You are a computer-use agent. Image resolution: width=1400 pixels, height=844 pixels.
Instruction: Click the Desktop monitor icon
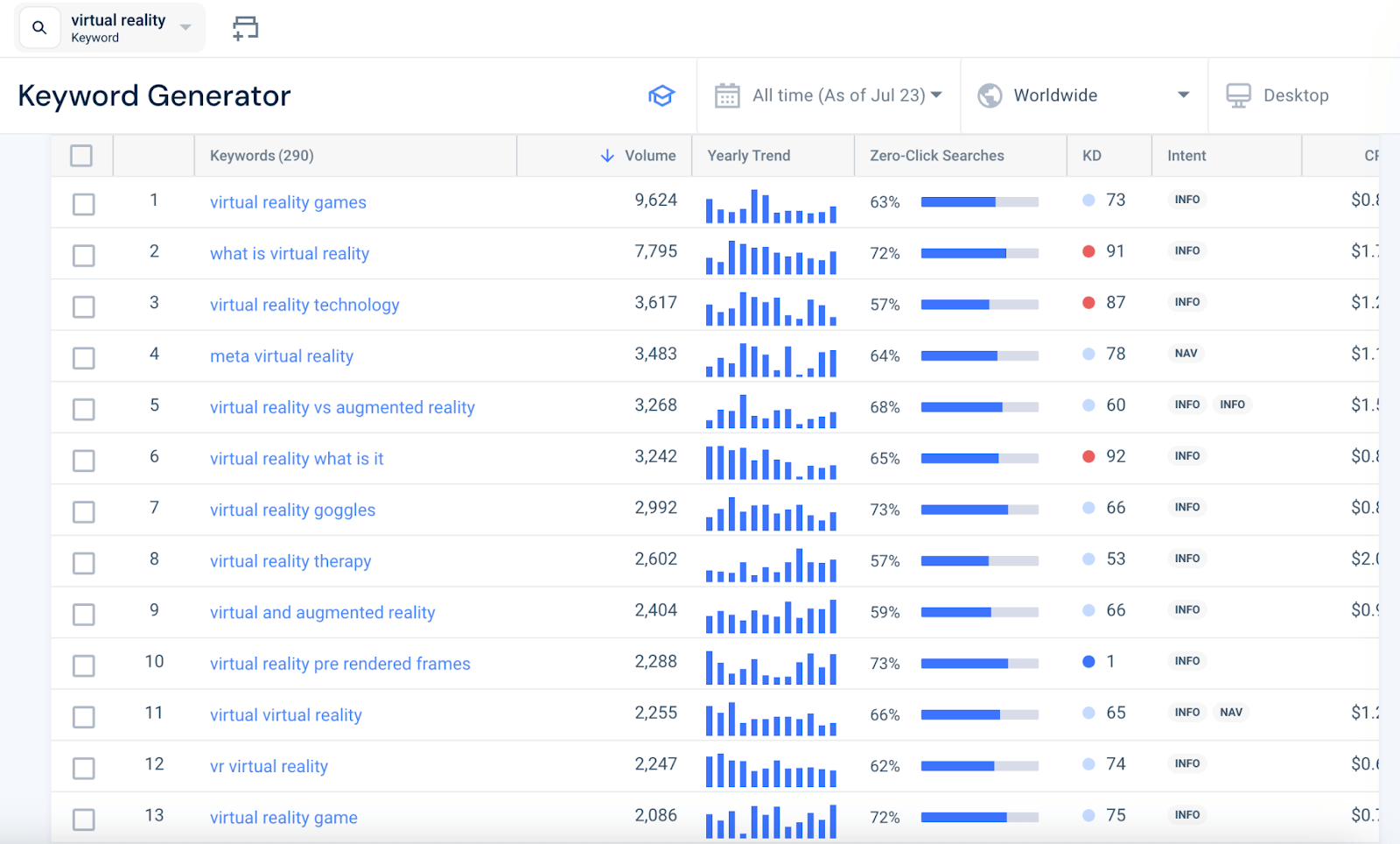tap(1238, 95)
